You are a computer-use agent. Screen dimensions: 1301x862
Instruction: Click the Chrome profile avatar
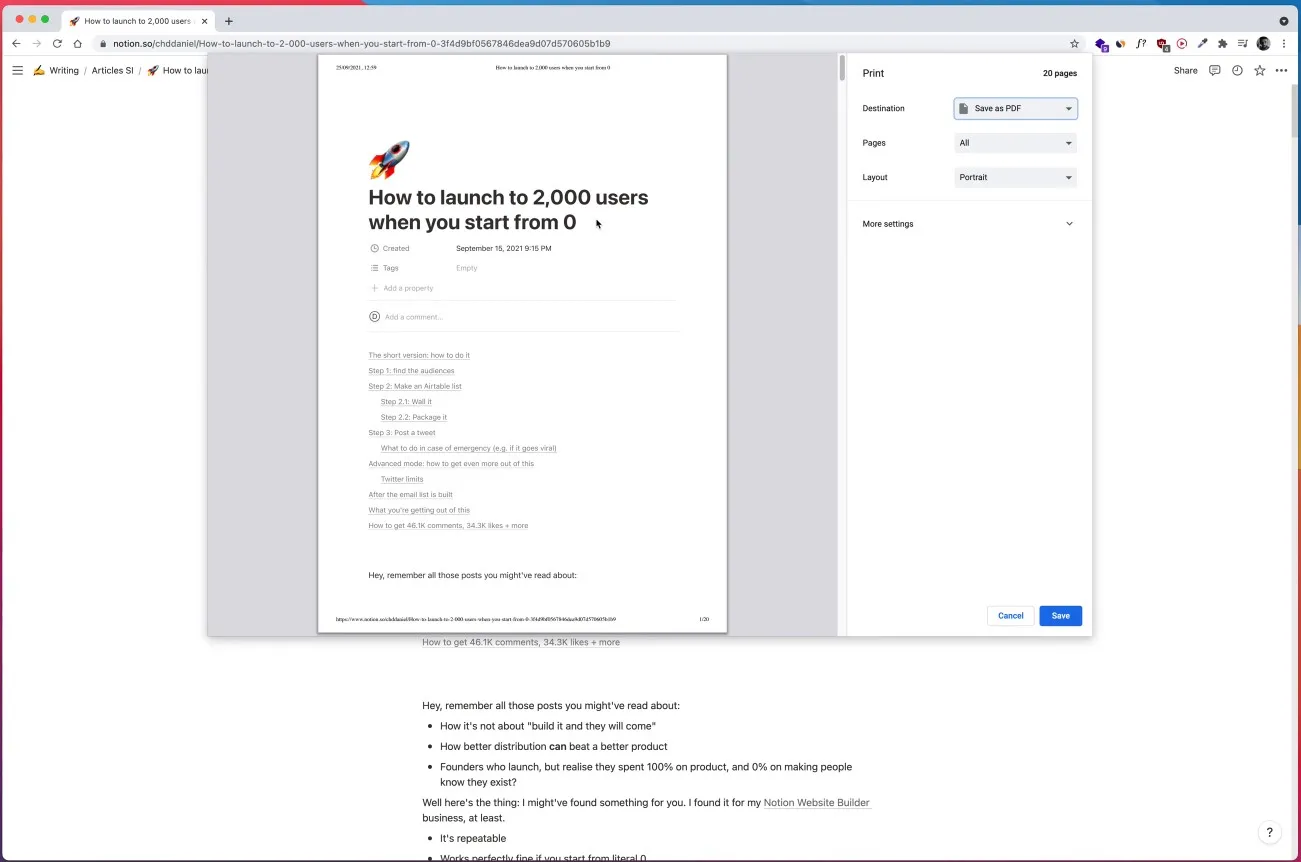click(x=1262, y=43)
